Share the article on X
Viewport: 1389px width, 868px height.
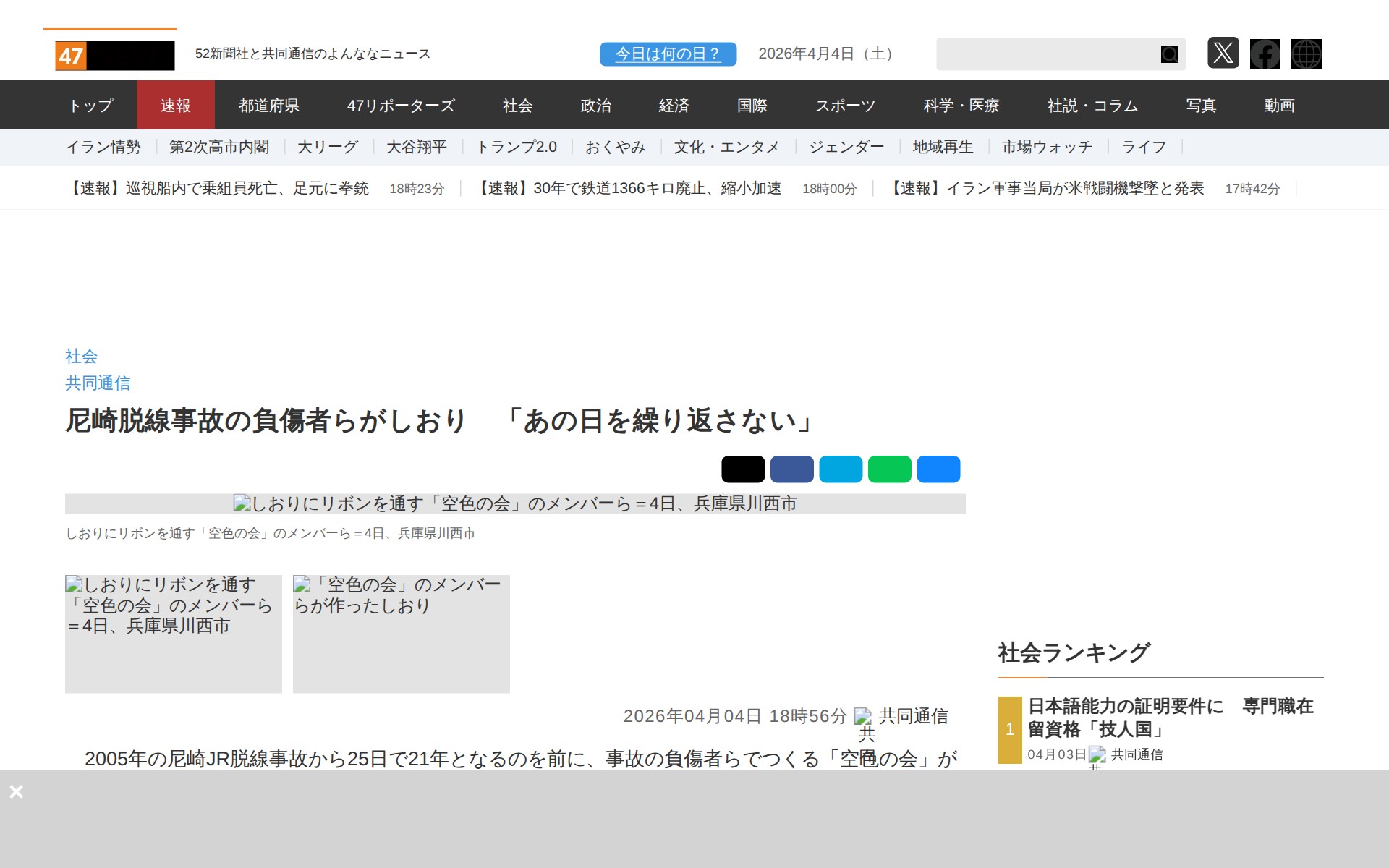click(744, 469)
